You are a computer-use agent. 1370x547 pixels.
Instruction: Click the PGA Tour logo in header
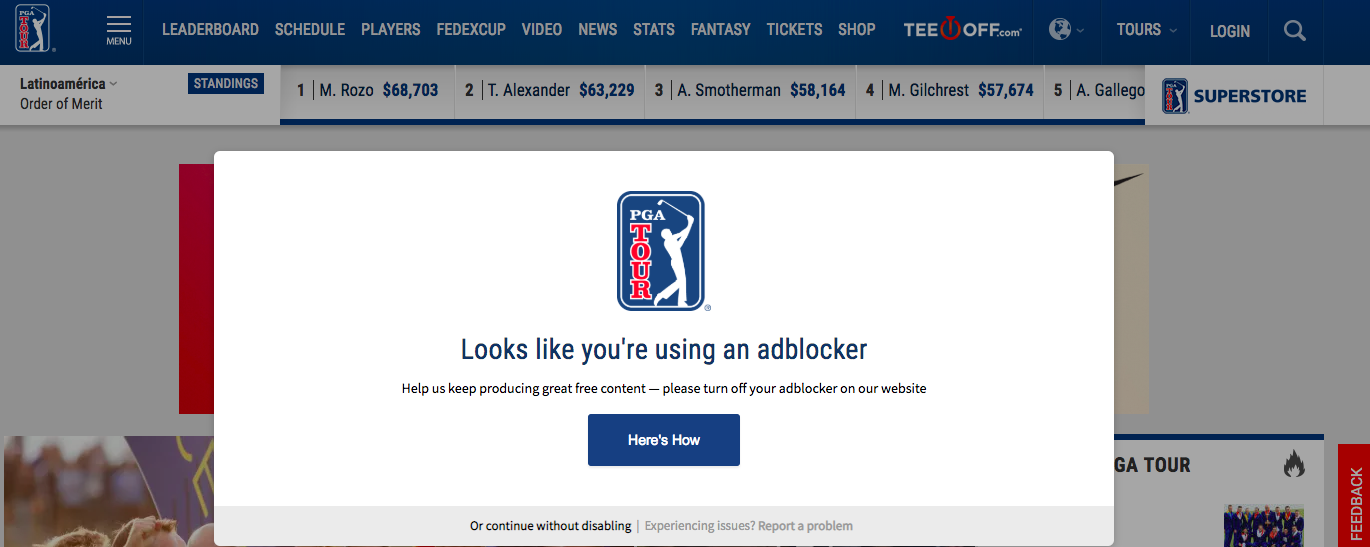(x=35, y=28)
